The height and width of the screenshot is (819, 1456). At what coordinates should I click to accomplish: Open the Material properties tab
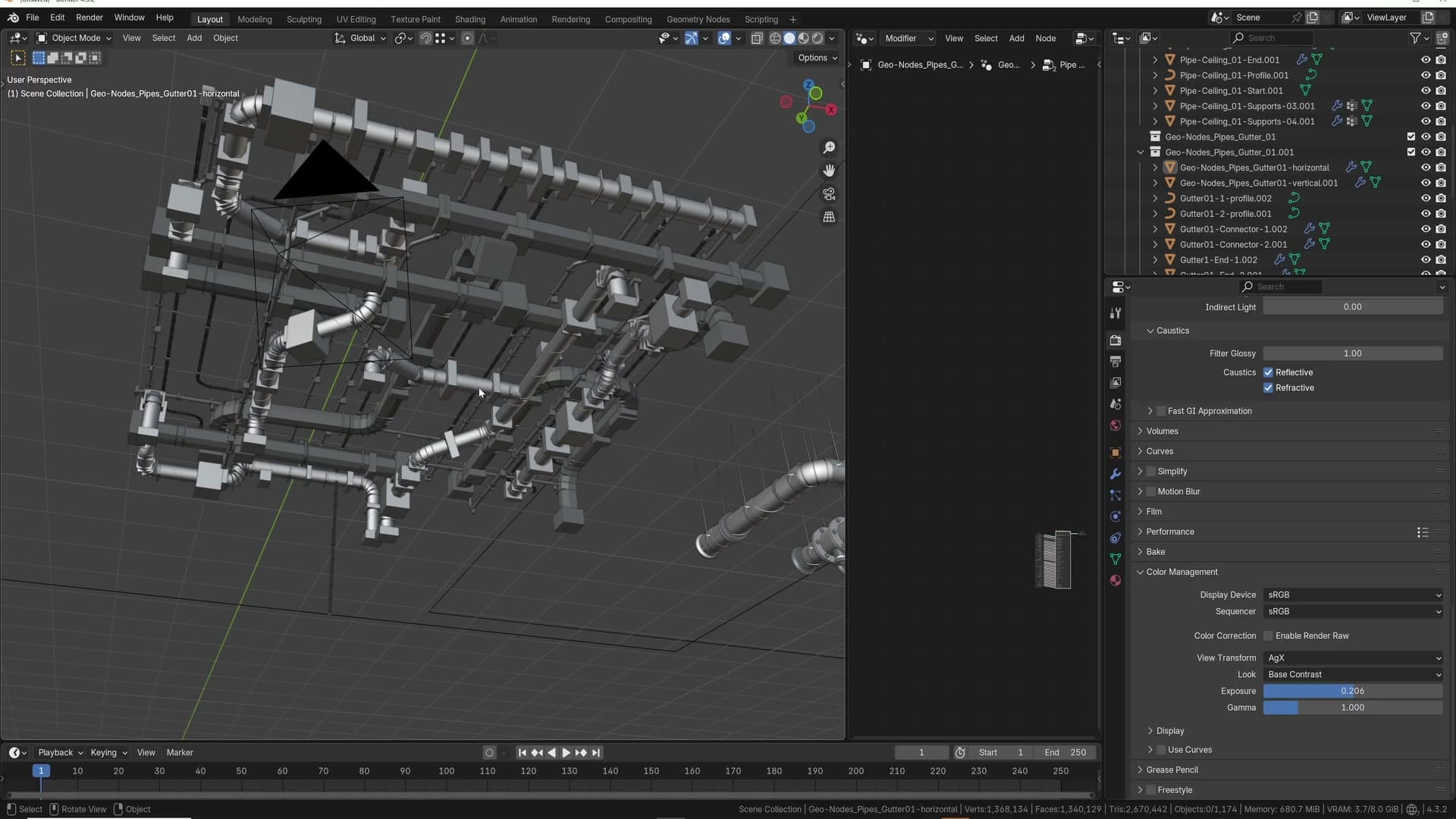1116,580
